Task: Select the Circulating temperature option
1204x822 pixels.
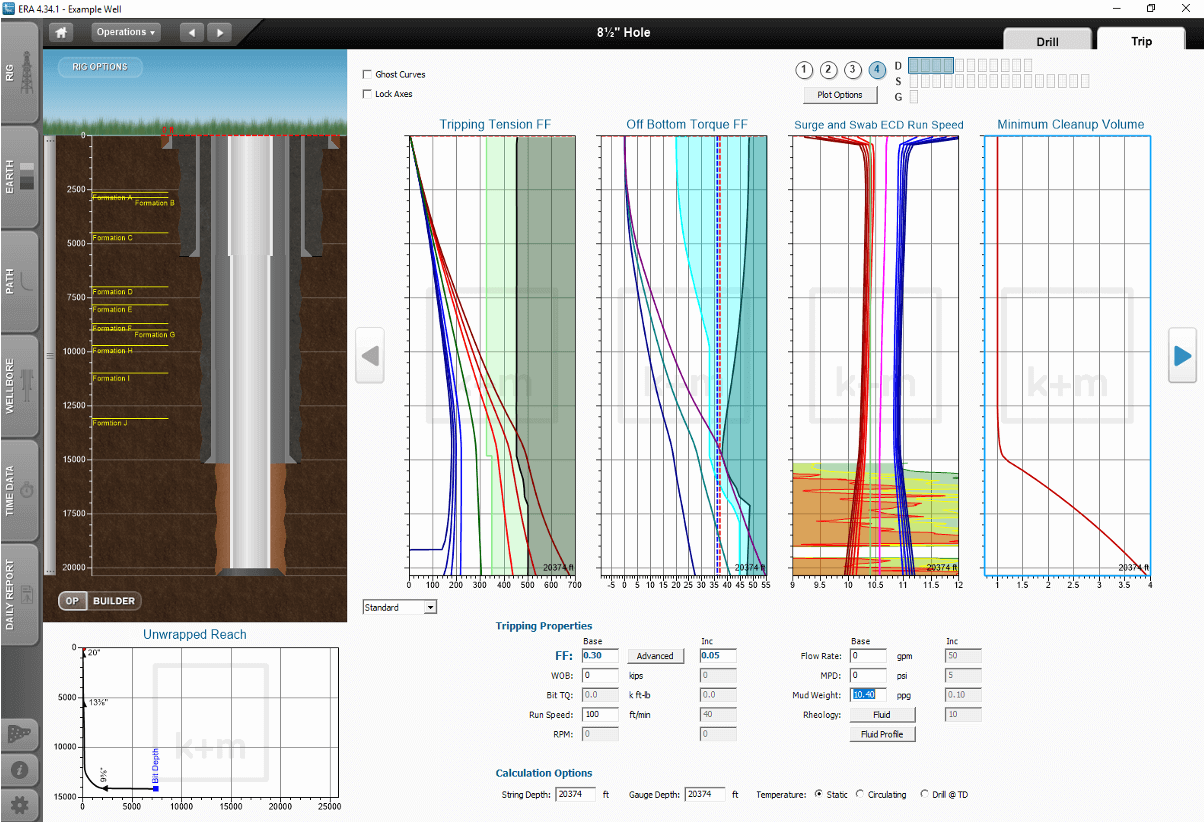Action: (860, 794)
